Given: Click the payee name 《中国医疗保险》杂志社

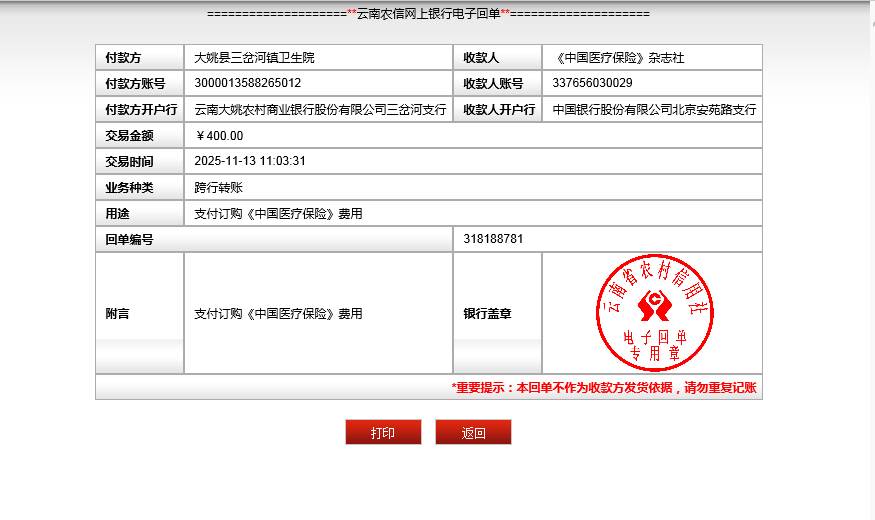Looking at the screenshot, I should [x=618, y=58].
